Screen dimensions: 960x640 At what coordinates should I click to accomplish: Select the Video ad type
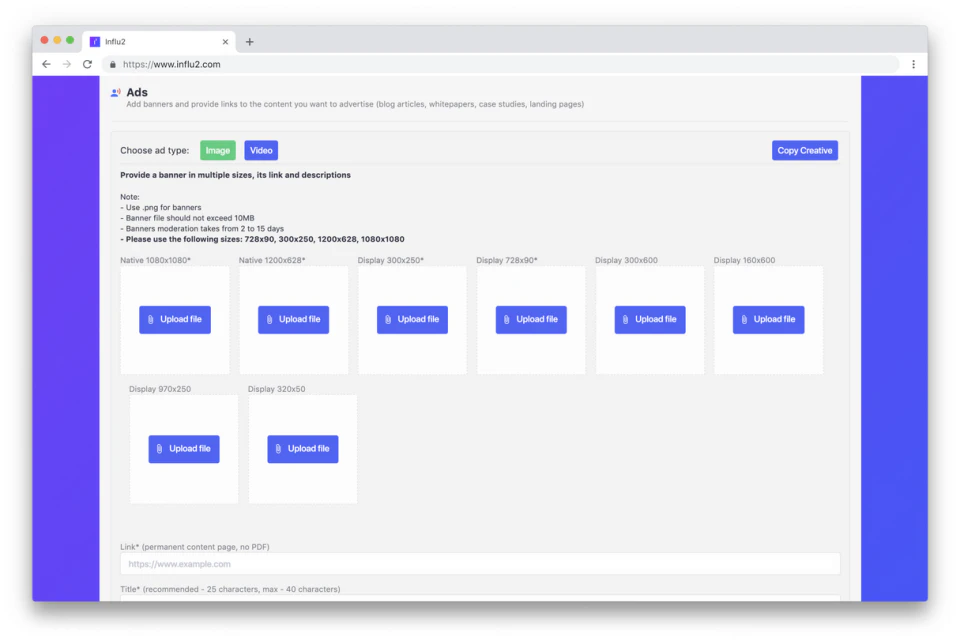pyautogui.click(x=261, y=150)
